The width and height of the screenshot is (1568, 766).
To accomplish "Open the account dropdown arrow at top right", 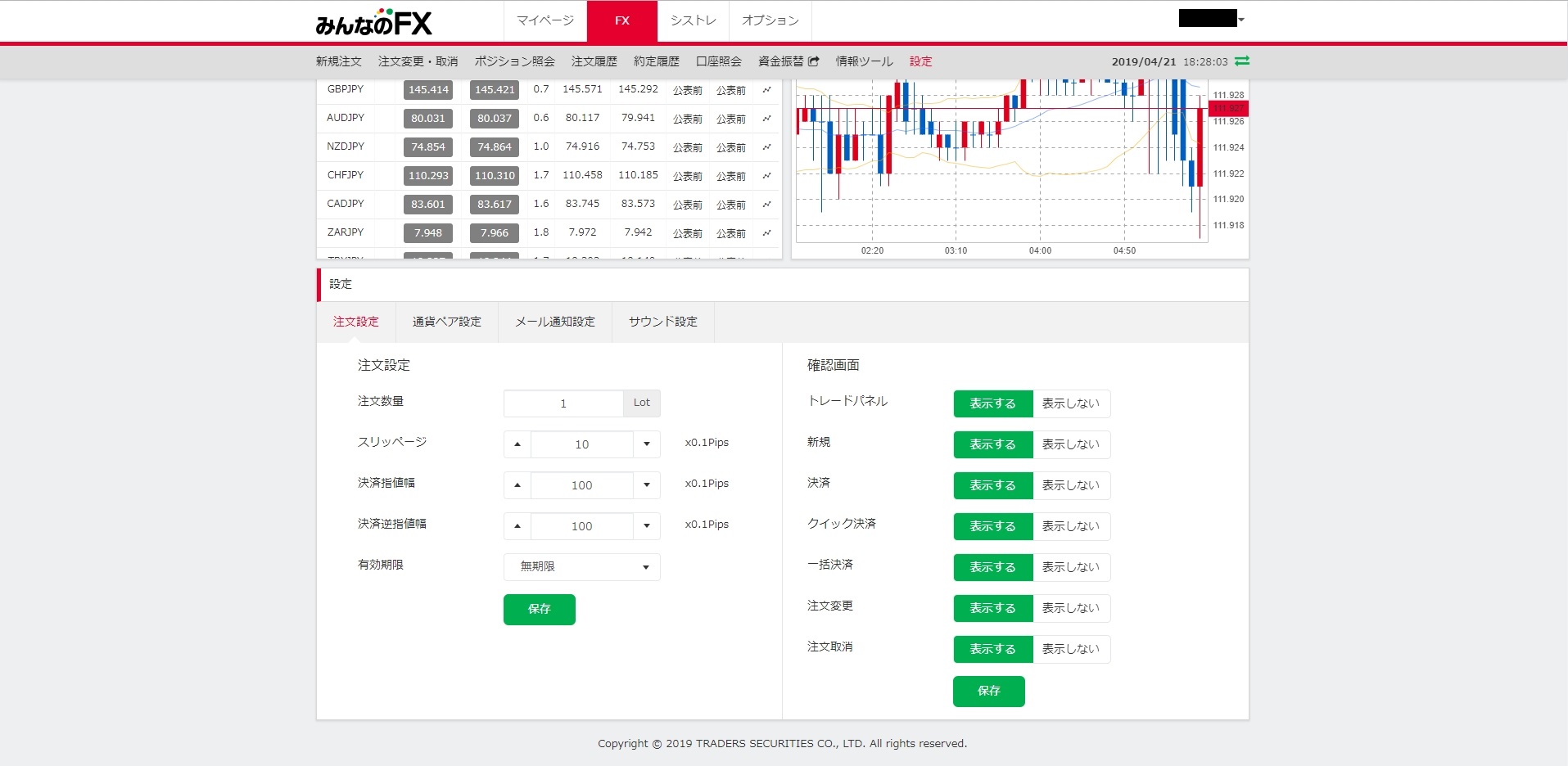I will [1241, 20].
